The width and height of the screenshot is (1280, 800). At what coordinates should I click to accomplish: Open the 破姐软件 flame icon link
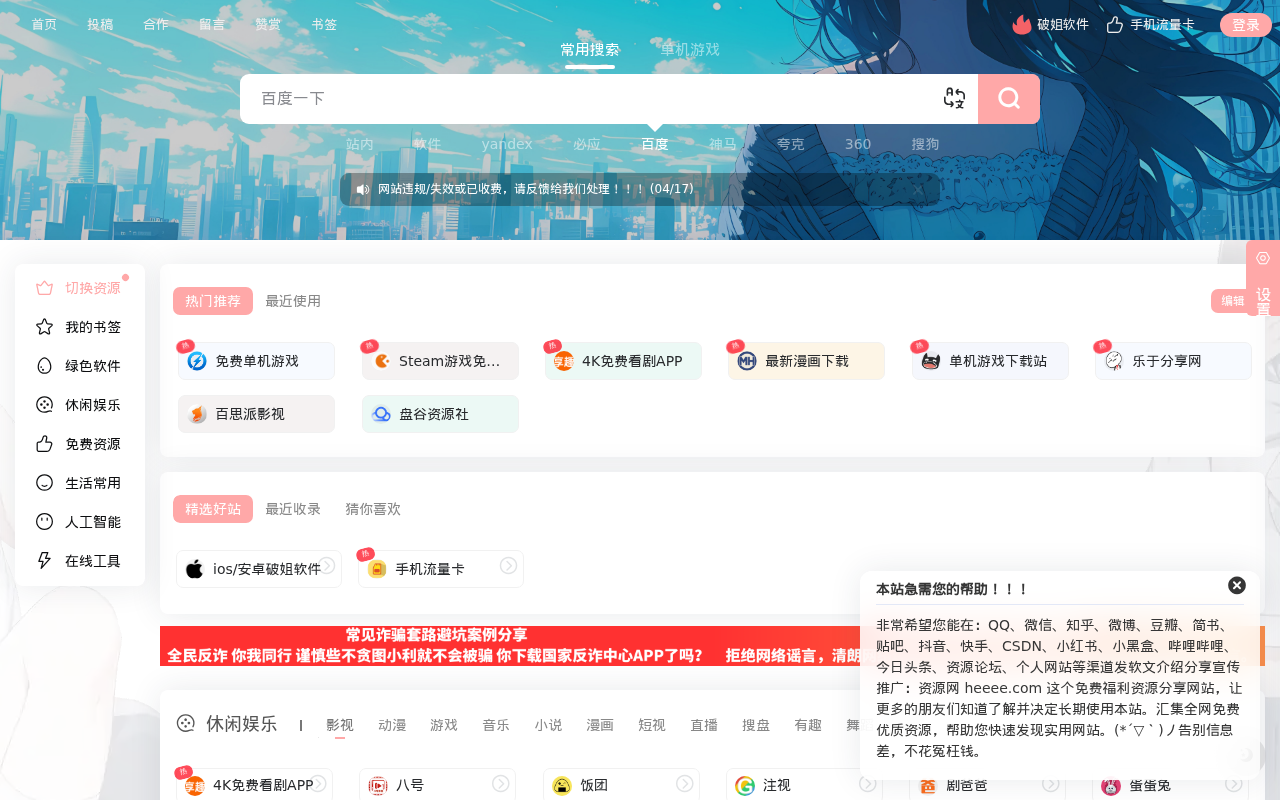tap(1022, 25)
